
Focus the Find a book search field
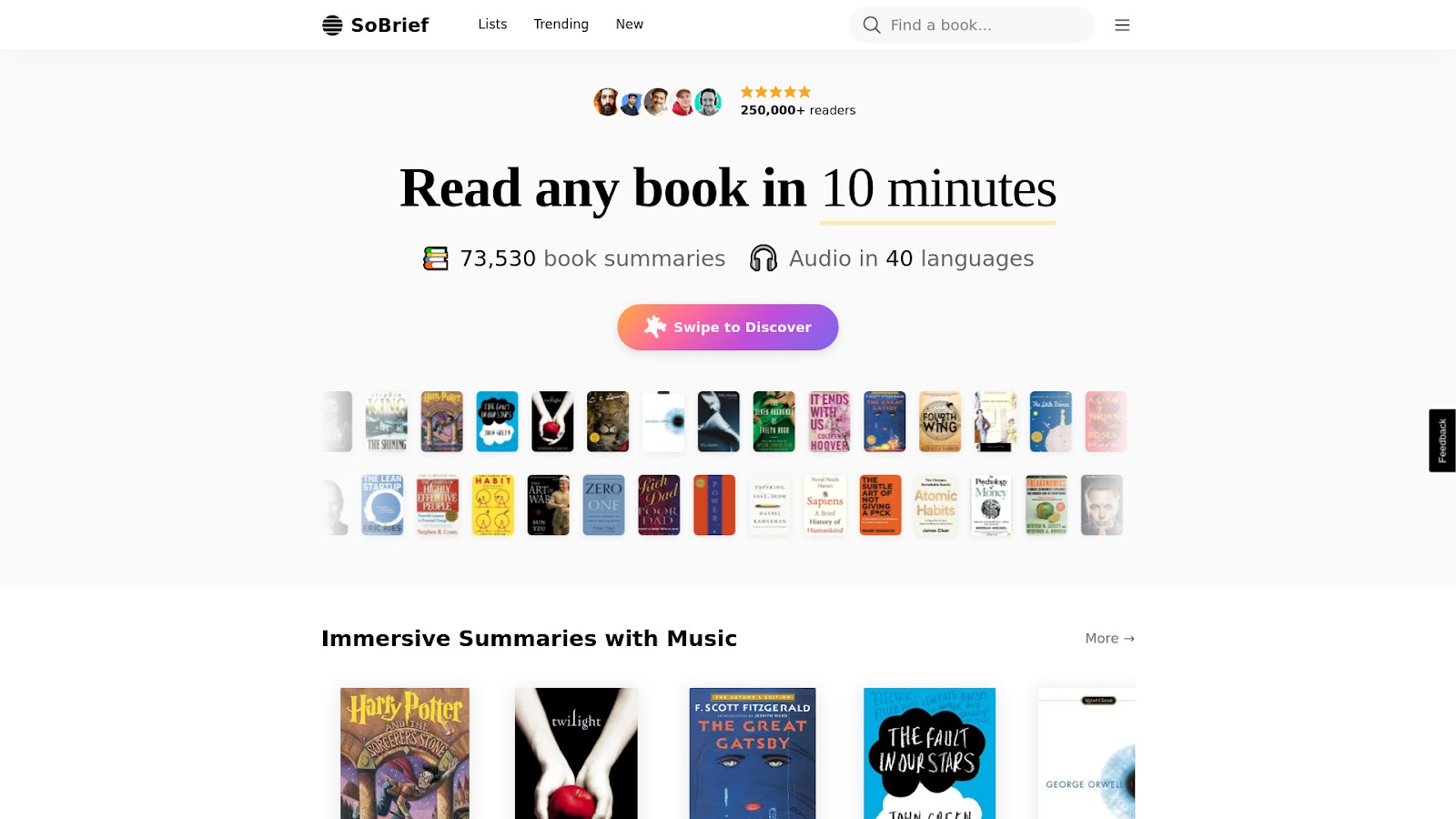(971, 25)
